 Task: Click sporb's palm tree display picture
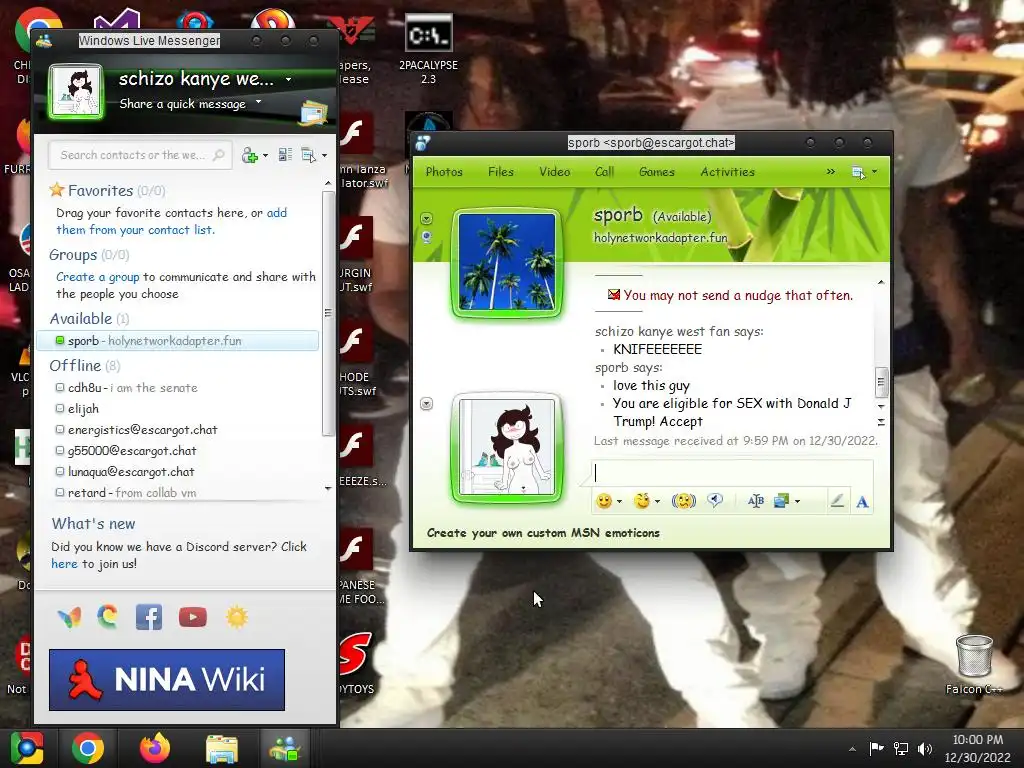click(x=507, y=262)
